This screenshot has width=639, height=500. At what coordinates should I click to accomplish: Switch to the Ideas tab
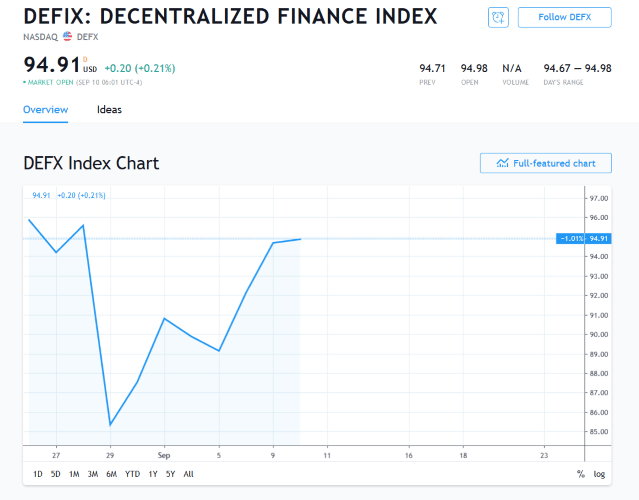[109, 109]
